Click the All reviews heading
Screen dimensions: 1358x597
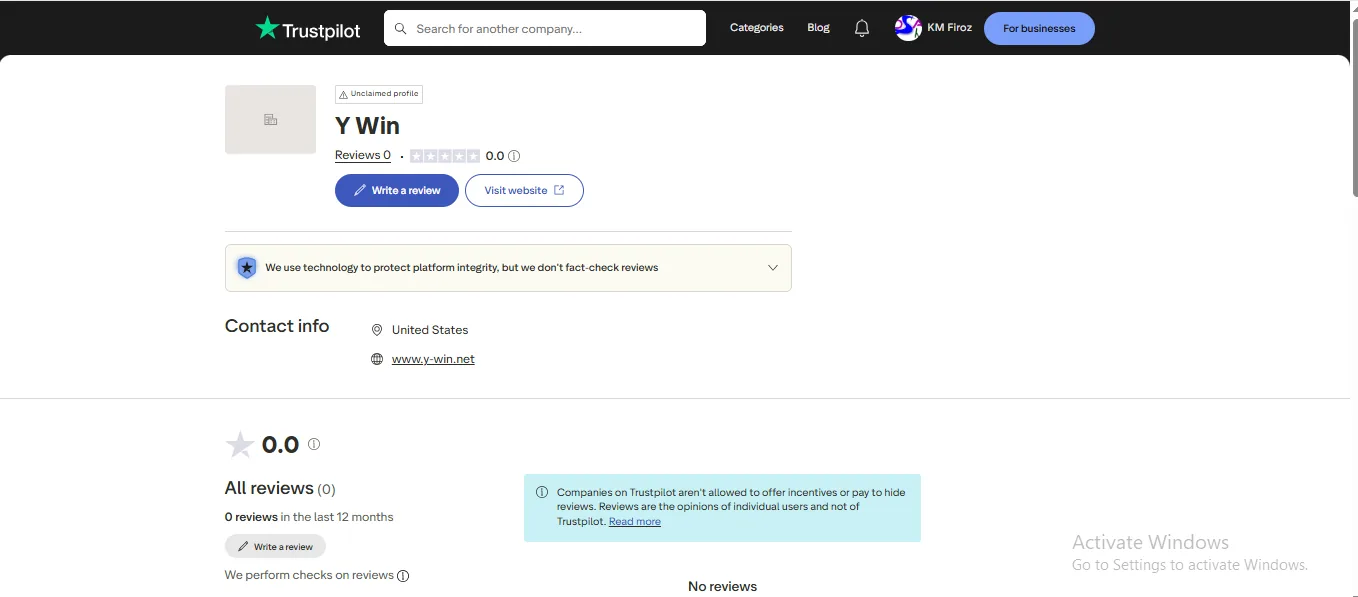(x=270, y=488)
